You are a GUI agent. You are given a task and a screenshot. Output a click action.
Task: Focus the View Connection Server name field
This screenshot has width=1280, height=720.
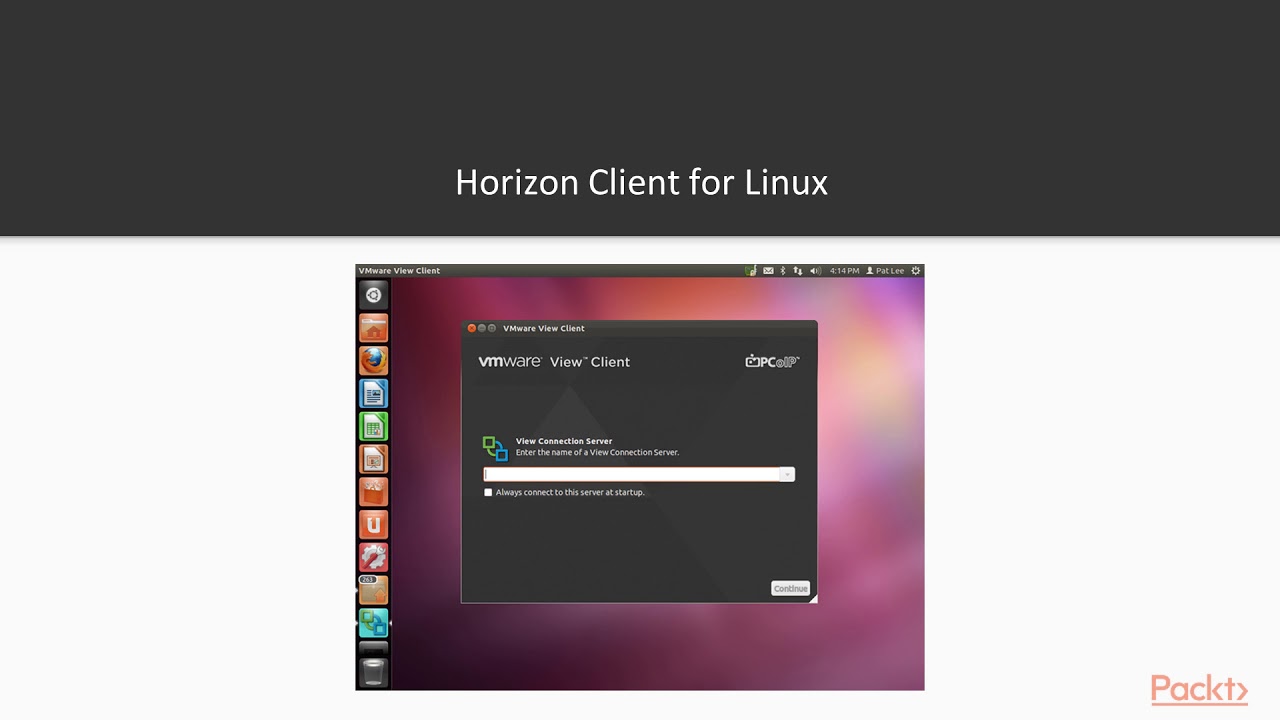pos(631,474)
